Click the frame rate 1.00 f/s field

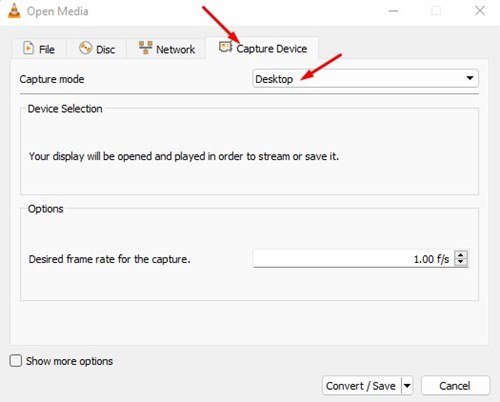tap(353, 258)
